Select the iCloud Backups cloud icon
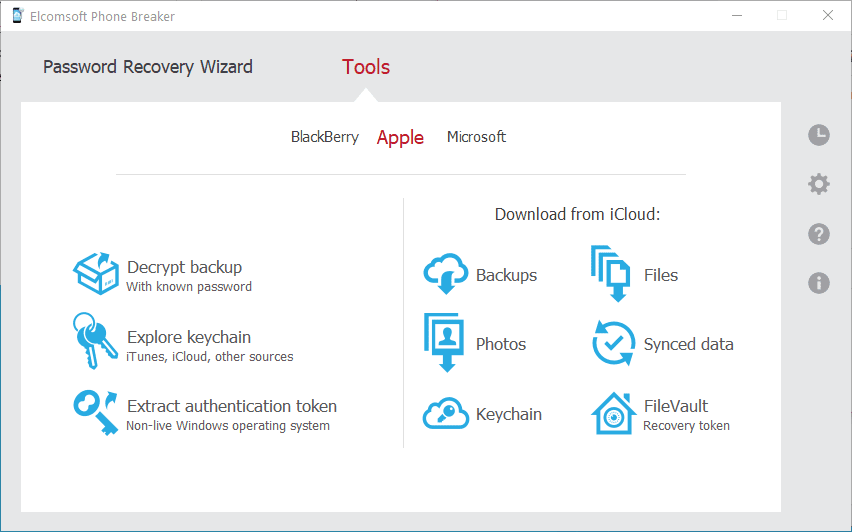 click(x=446, y=273)
